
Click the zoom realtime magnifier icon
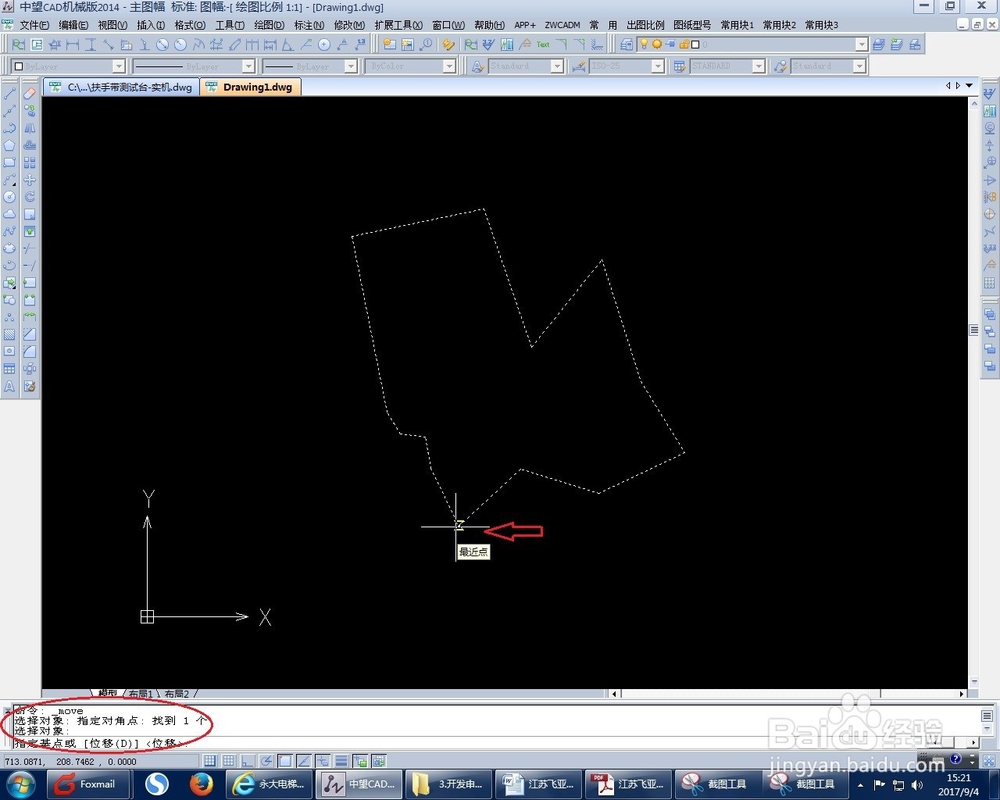click(425, 45)
